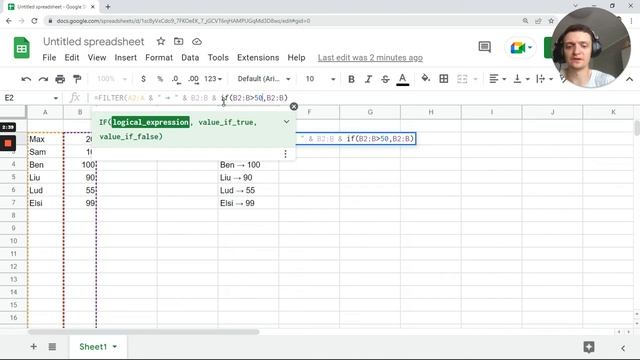Open the font family dropdown
Image resolution: width=640 pixels, height=360 pixels.
(x=264, y=79)
